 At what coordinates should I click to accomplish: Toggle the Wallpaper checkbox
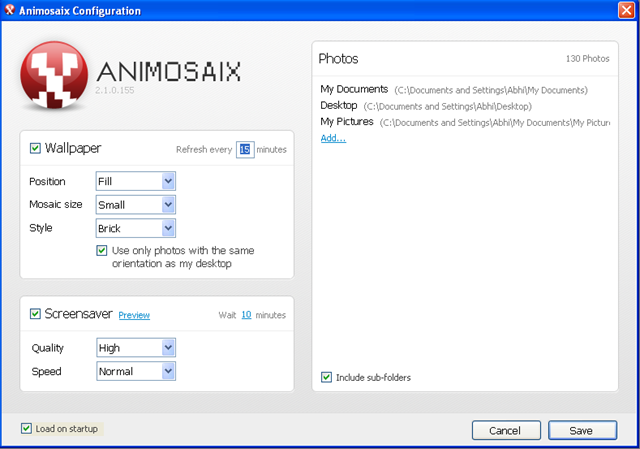(x=35, y=148)
